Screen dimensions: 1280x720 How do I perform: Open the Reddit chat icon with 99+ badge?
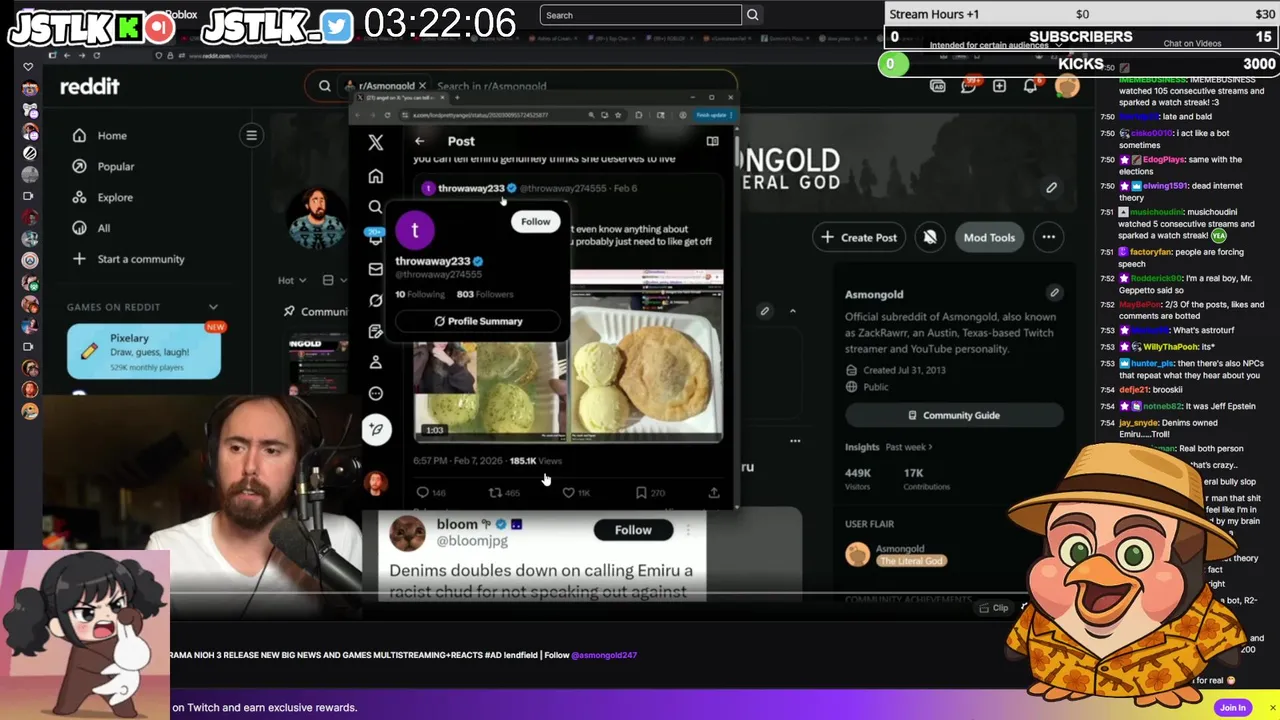[x=968, y=86]
